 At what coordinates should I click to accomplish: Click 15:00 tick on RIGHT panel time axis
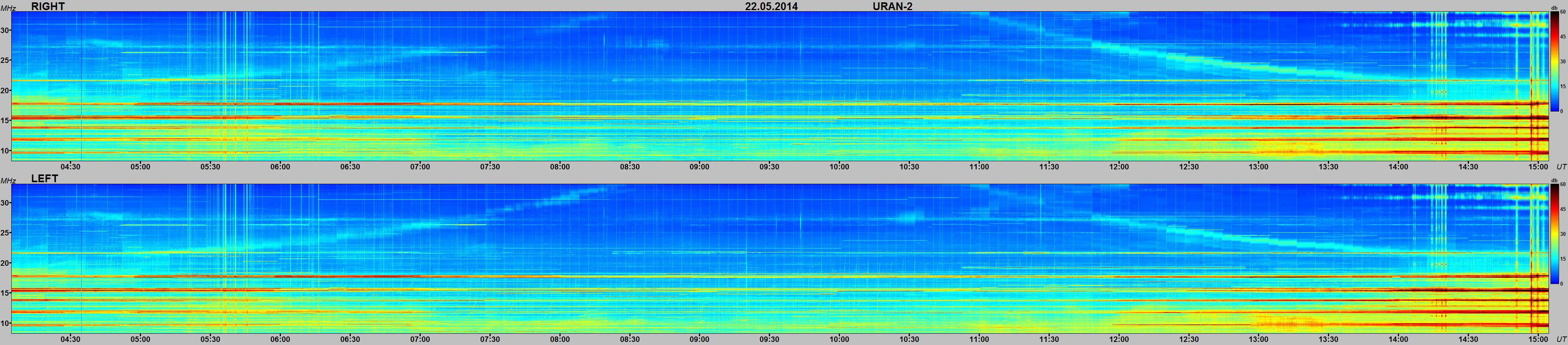click(1538, 167)
